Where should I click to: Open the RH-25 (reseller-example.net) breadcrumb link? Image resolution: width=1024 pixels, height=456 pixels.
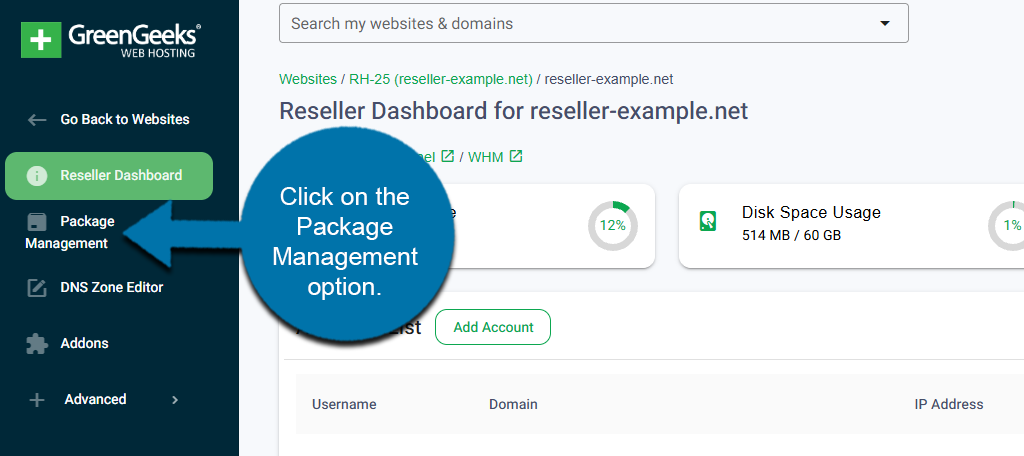441,79
